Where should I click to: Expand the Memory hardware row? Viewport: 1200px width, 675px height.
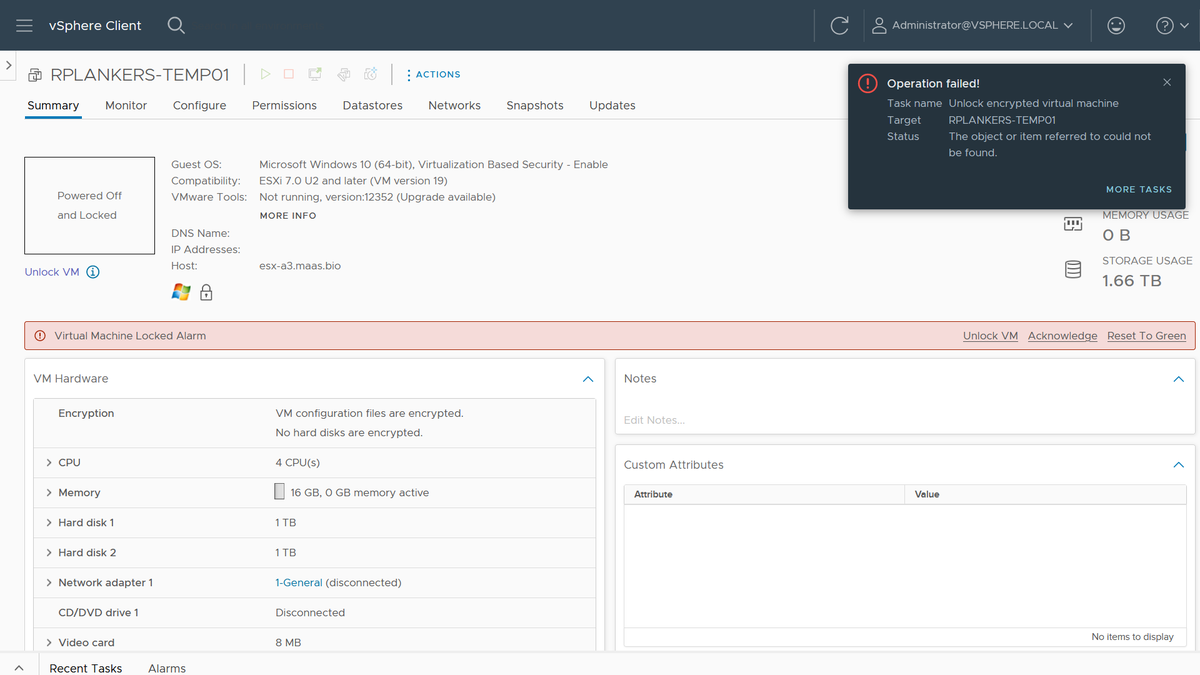point(49,493)
